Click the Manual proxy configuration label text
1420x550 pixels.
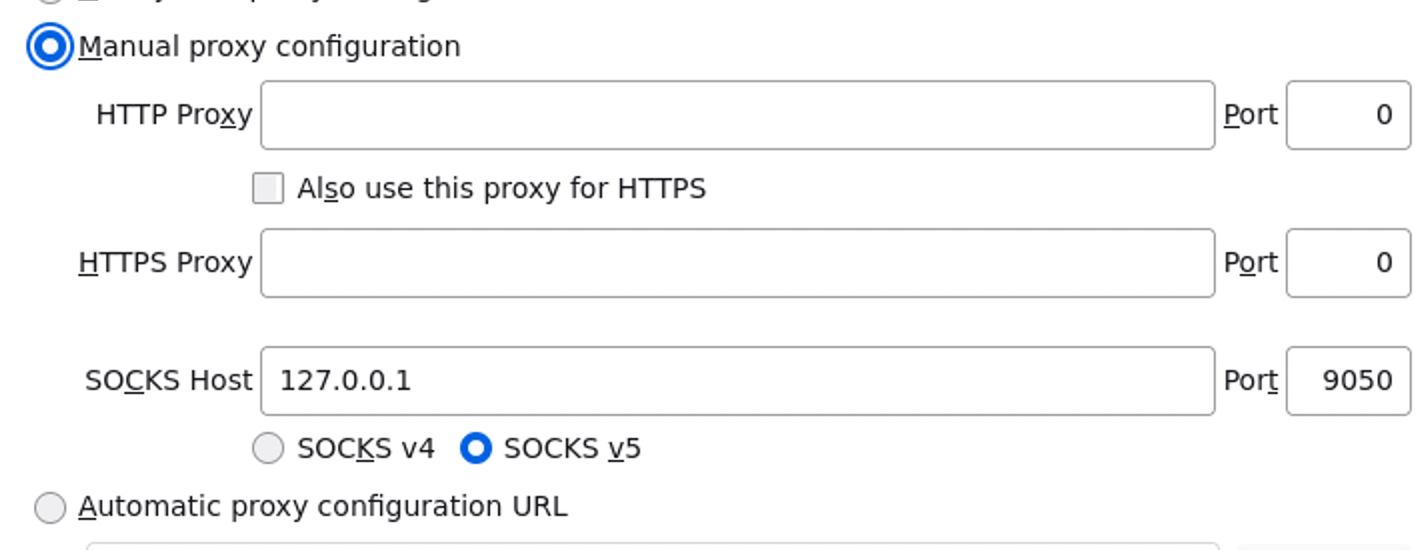(x=269, y=47)
